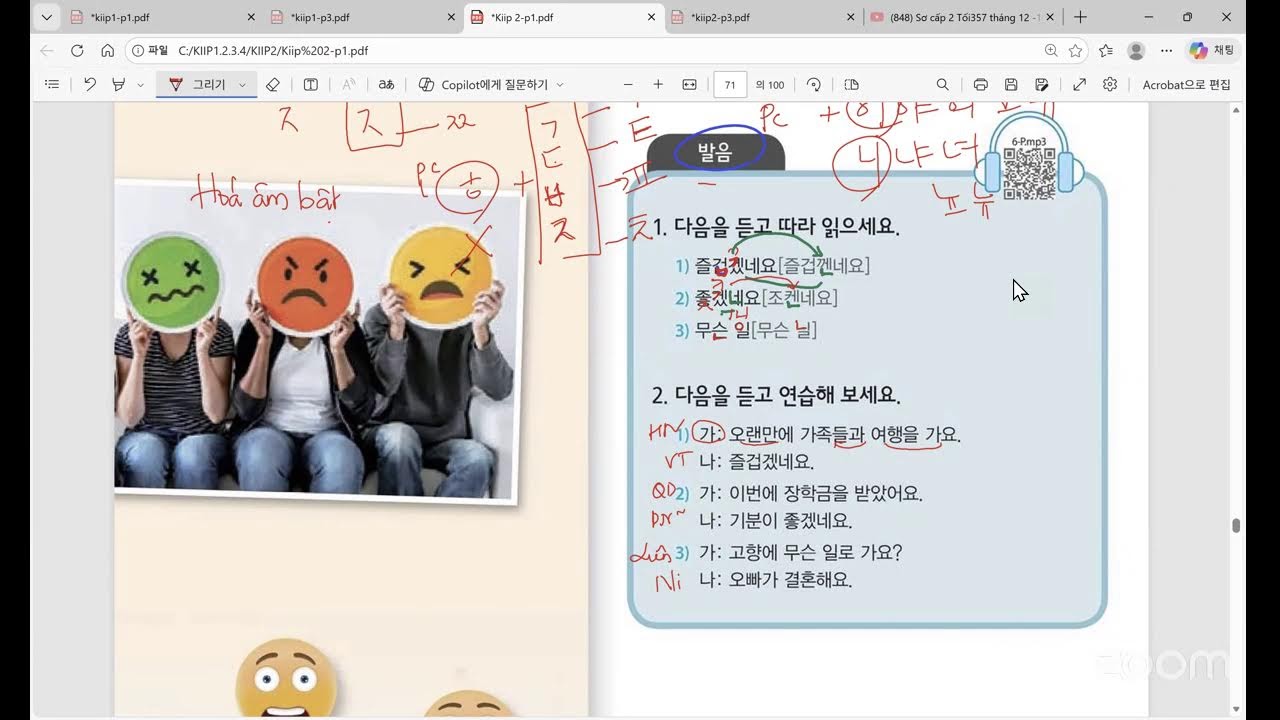Switch the page view layout

(x=852, y=85)
